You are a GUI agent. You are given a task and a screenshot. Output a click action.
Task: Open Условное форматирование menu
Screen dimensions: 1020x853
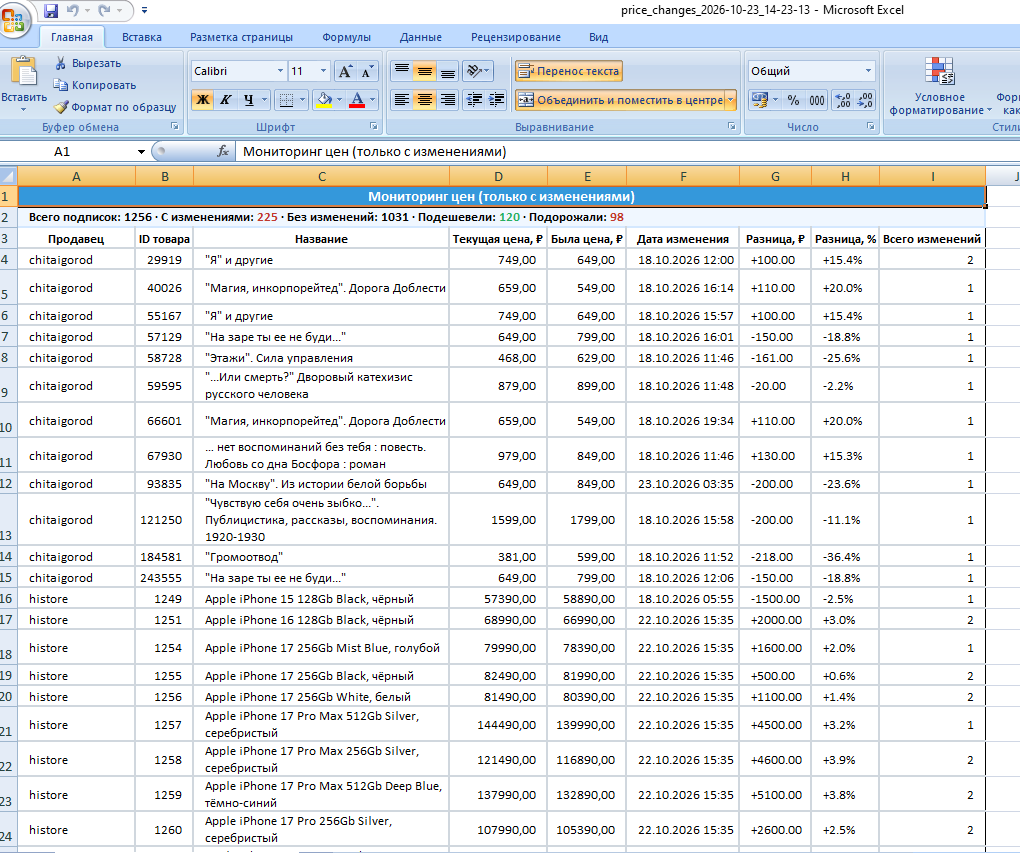[x=940, y=86]
